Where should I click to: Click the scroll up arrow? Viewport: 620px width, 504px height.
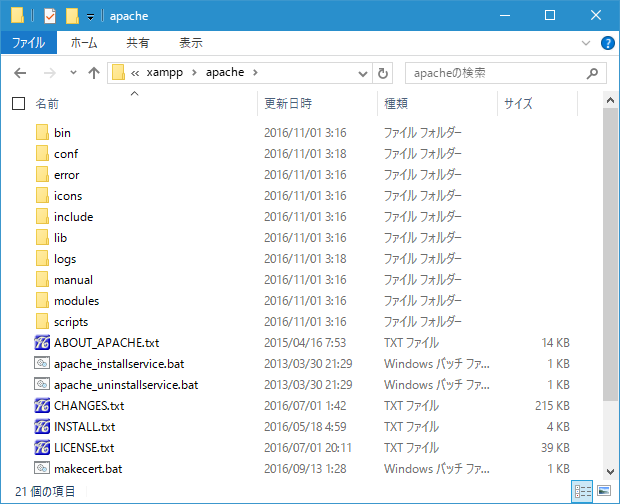(x=610, y=100)
